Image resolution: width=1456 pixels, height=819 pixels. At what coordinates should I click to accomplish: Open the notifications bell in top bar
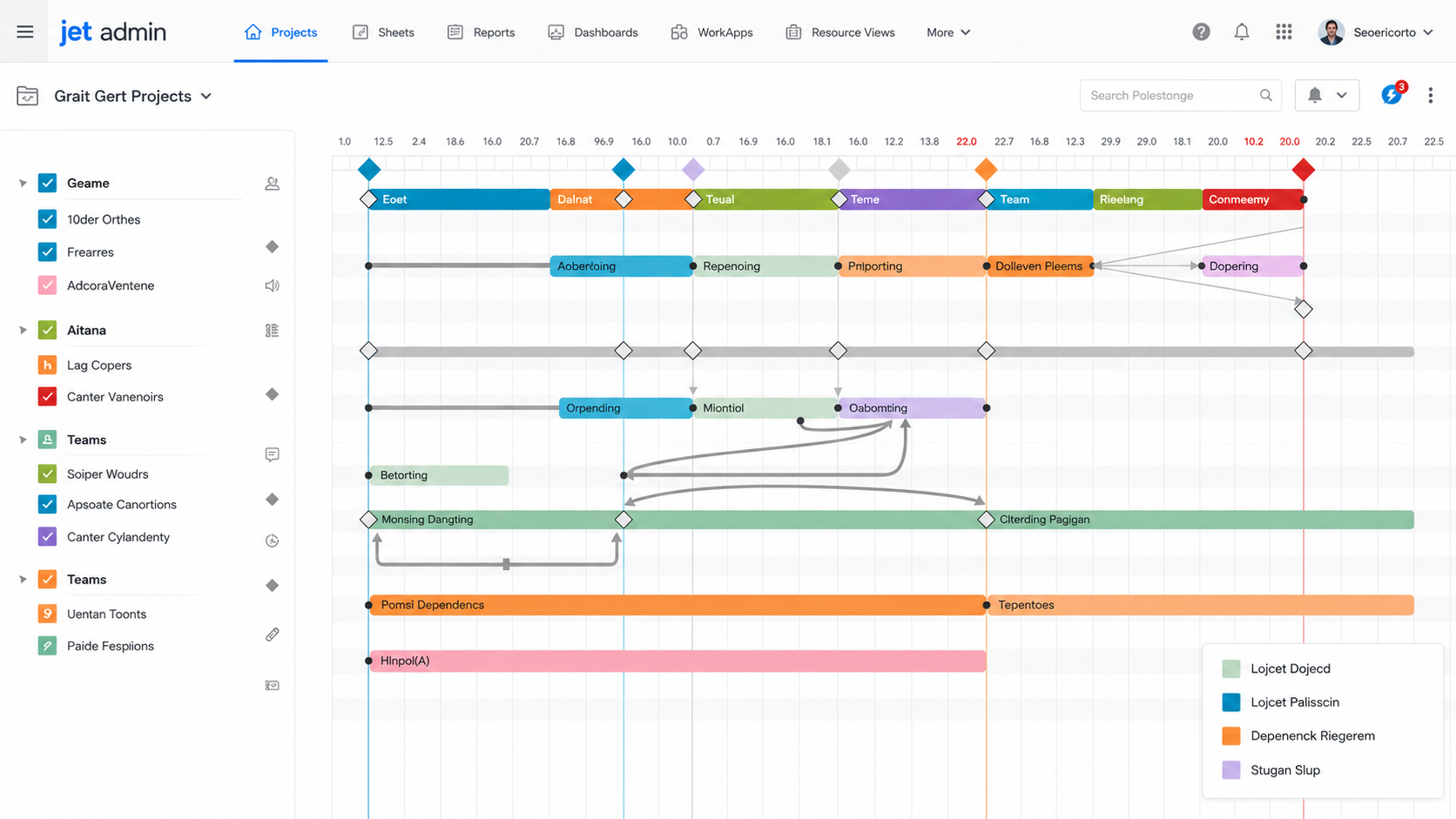click(x=1242, y=32)
